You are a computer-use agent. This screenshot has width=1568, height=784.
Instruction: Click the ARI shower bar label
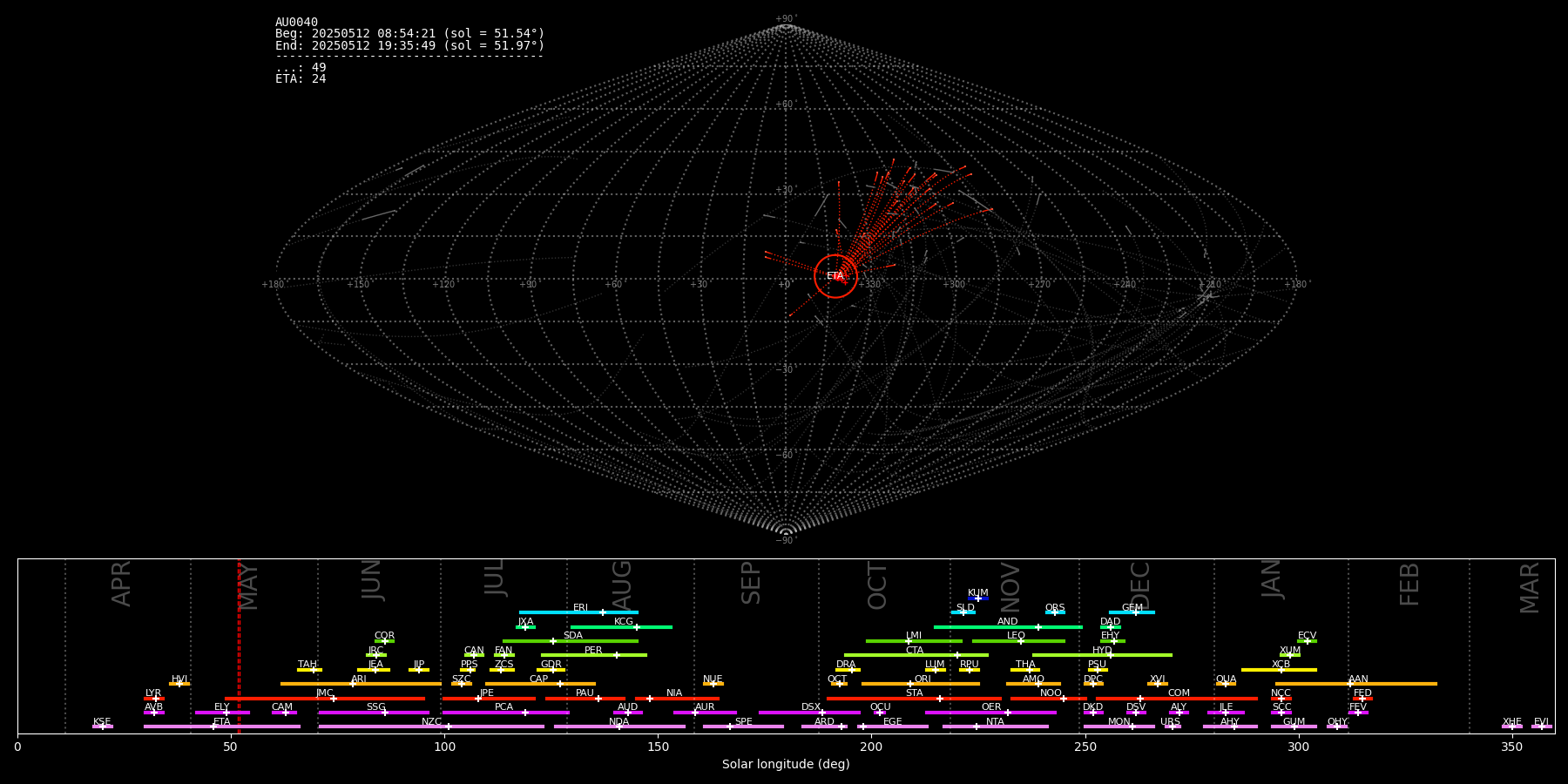pyautogui.click(x=359, y=679)
